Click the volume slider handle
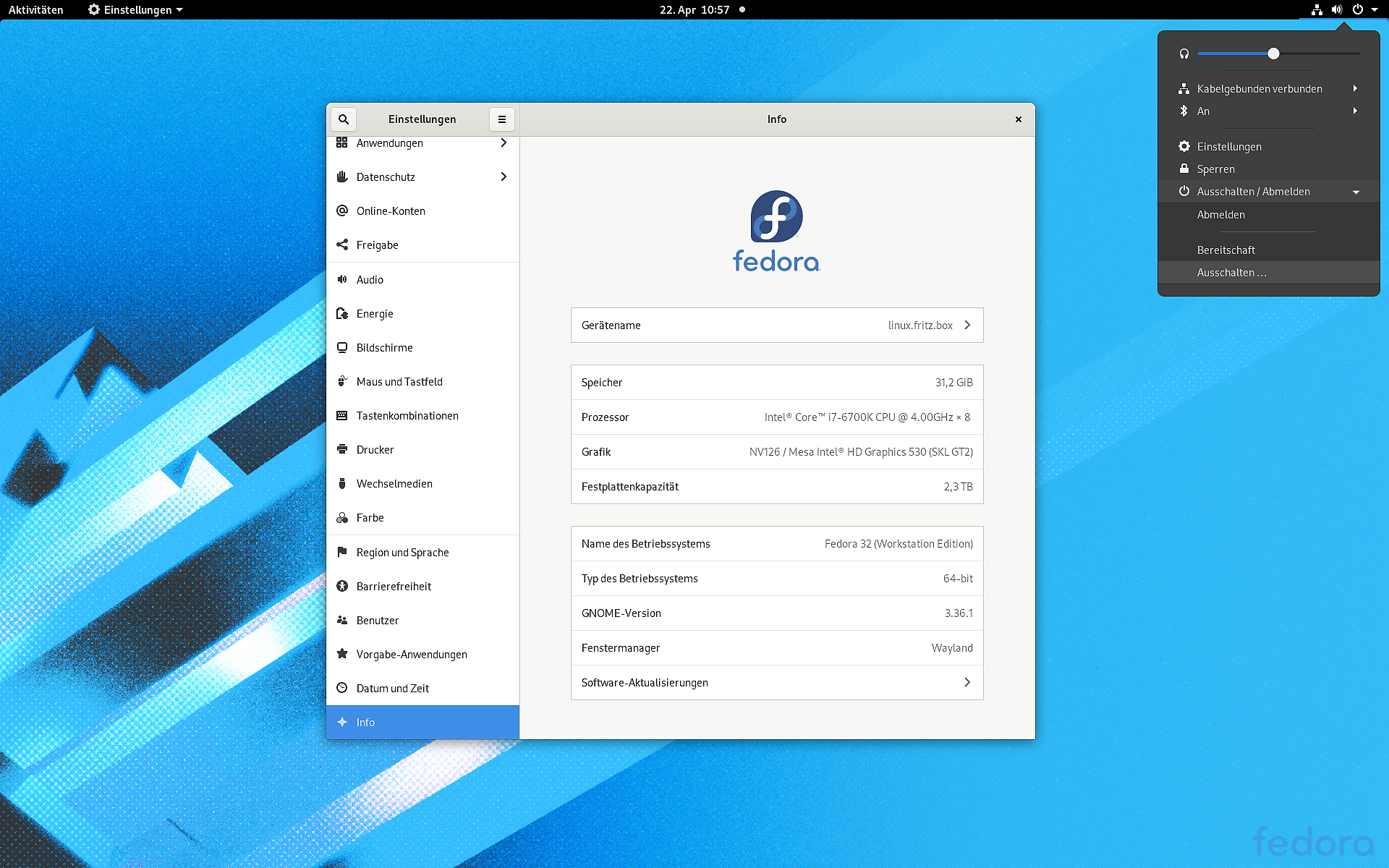The image size is (1389, 868). (x=1273, y=54)
